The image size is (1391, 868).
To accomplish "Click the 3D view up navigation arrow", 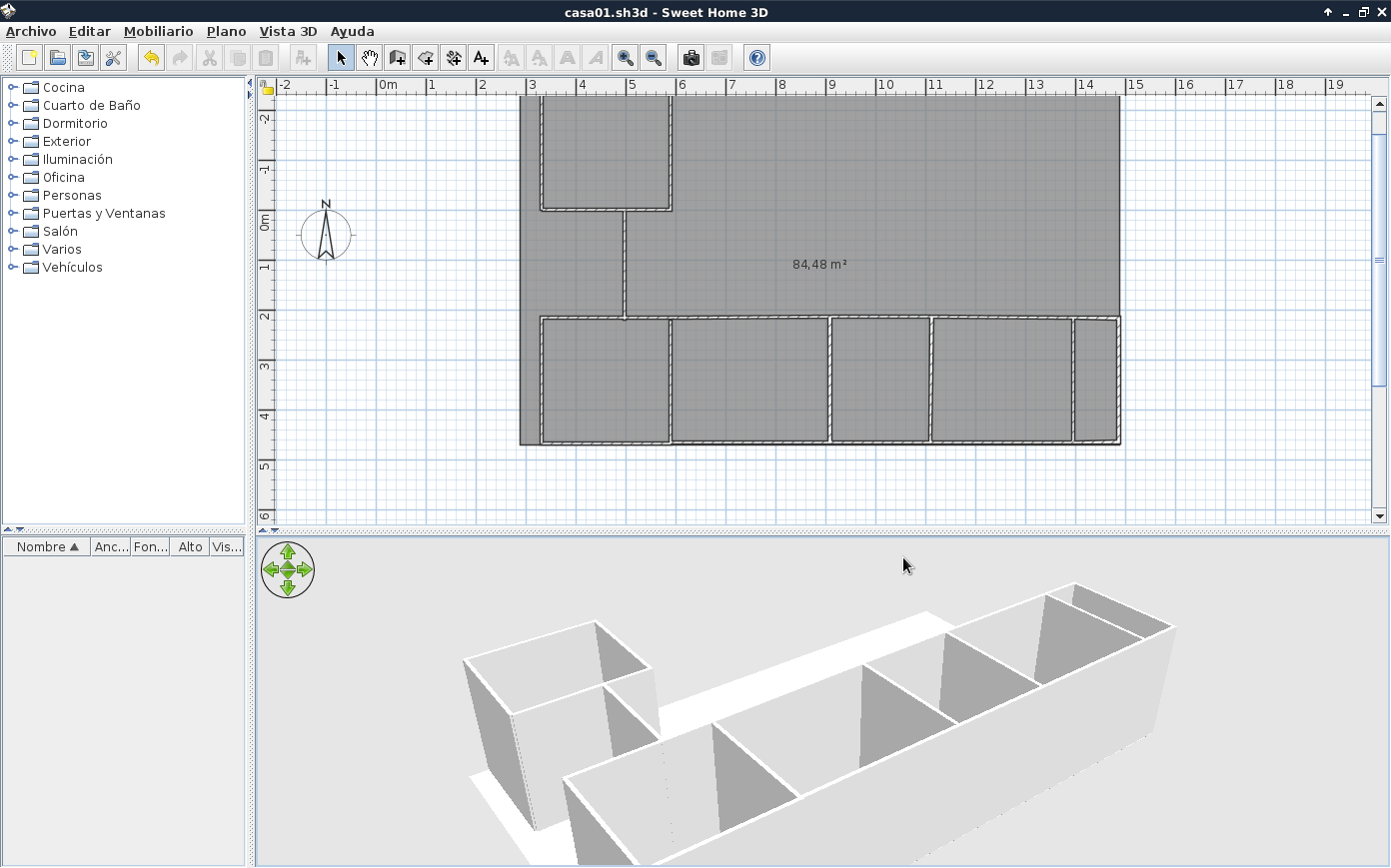I will pyautogui.click(x=288, y=551).
